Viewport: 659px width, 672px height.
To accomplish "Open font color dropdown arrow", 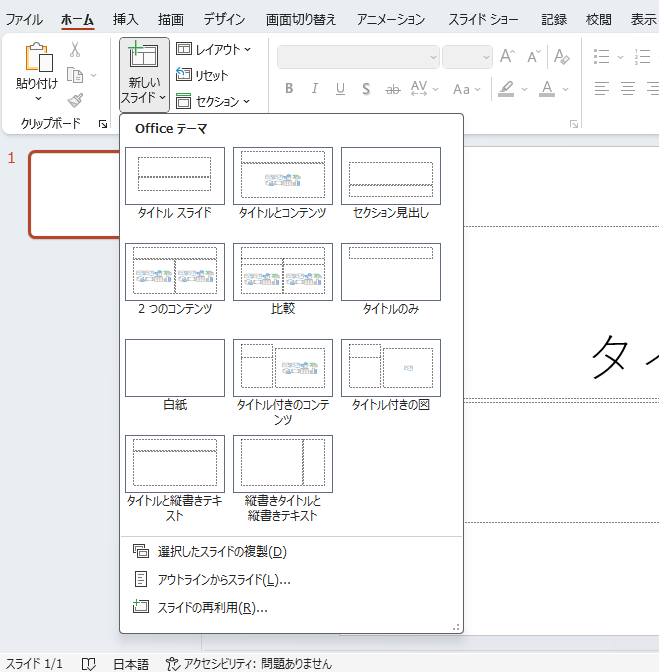I will pos(565,89).
